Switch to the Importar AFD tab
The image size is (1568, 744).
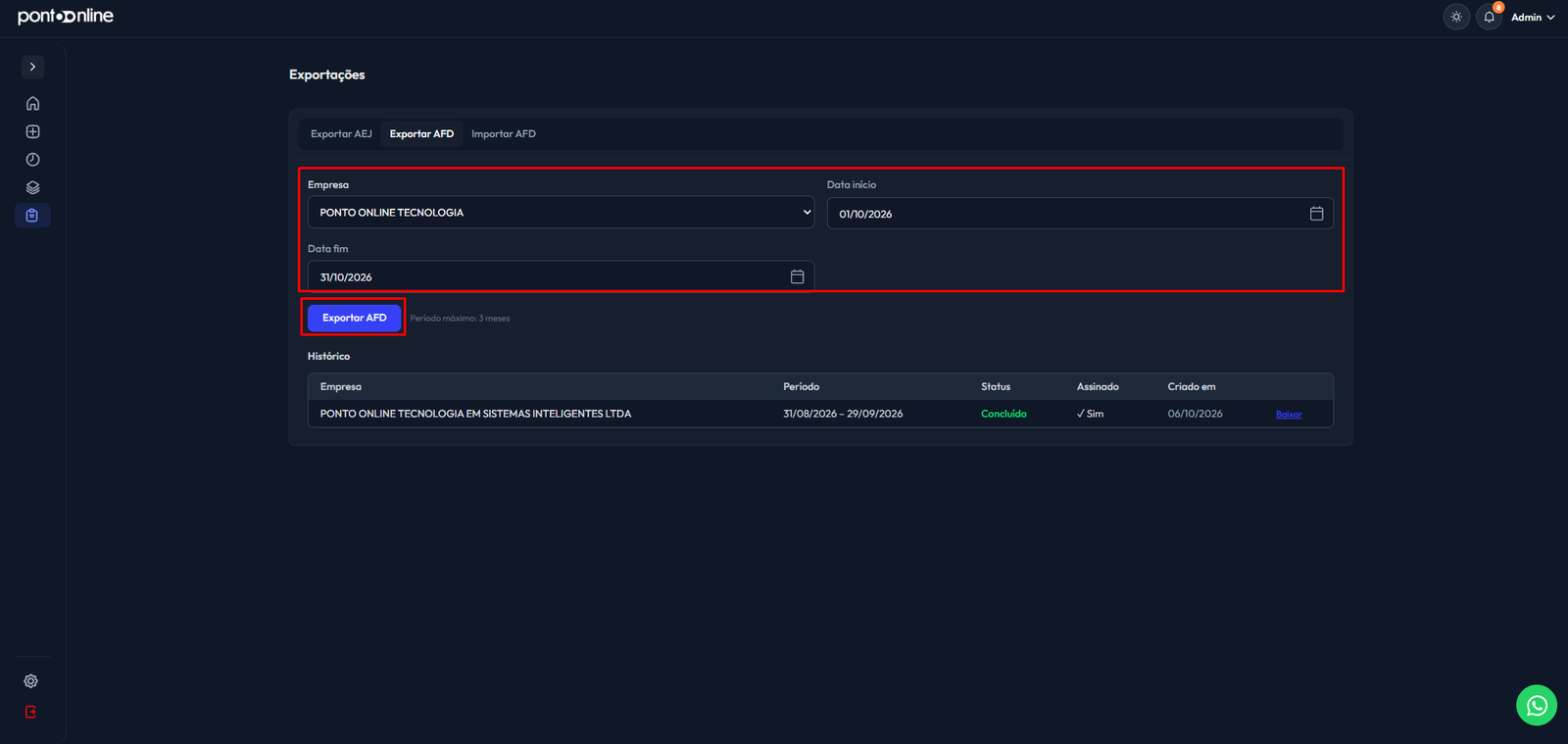click(504, 134)
